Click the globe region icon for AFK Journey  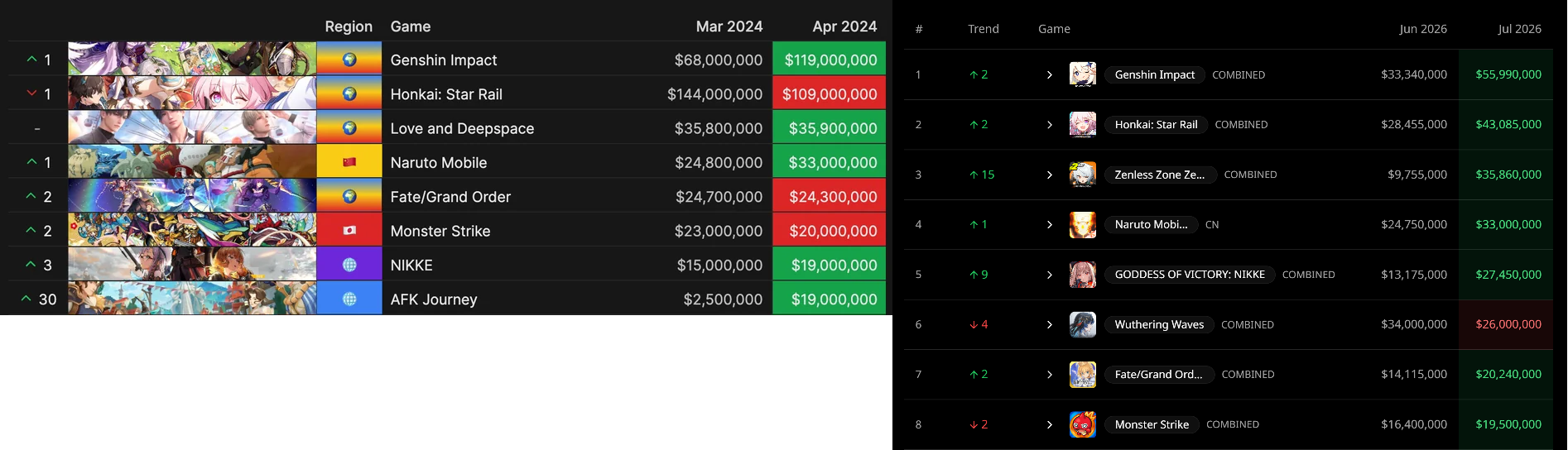tap(349, 299)
